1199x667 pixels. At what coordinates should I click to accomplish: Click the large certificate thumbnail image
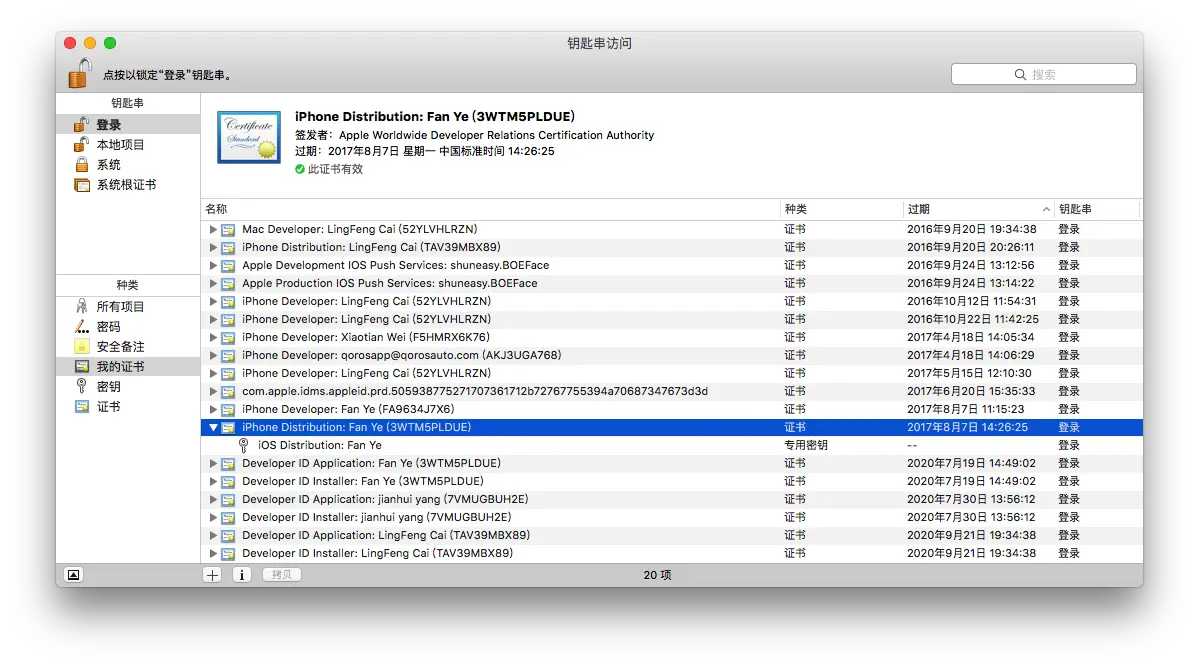(x=249, y=138)
